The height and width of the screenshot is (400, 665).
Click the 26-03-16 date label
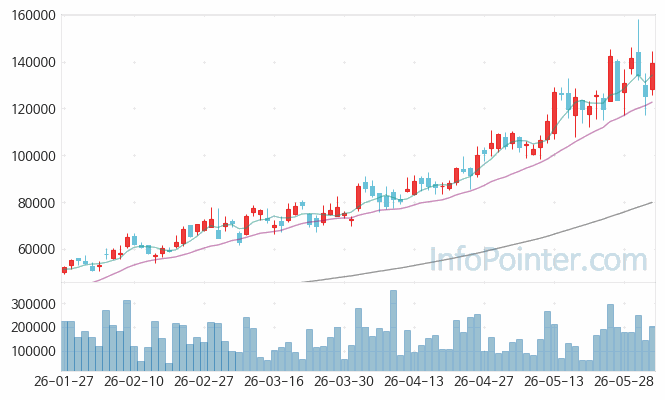(x=274, y=381)
